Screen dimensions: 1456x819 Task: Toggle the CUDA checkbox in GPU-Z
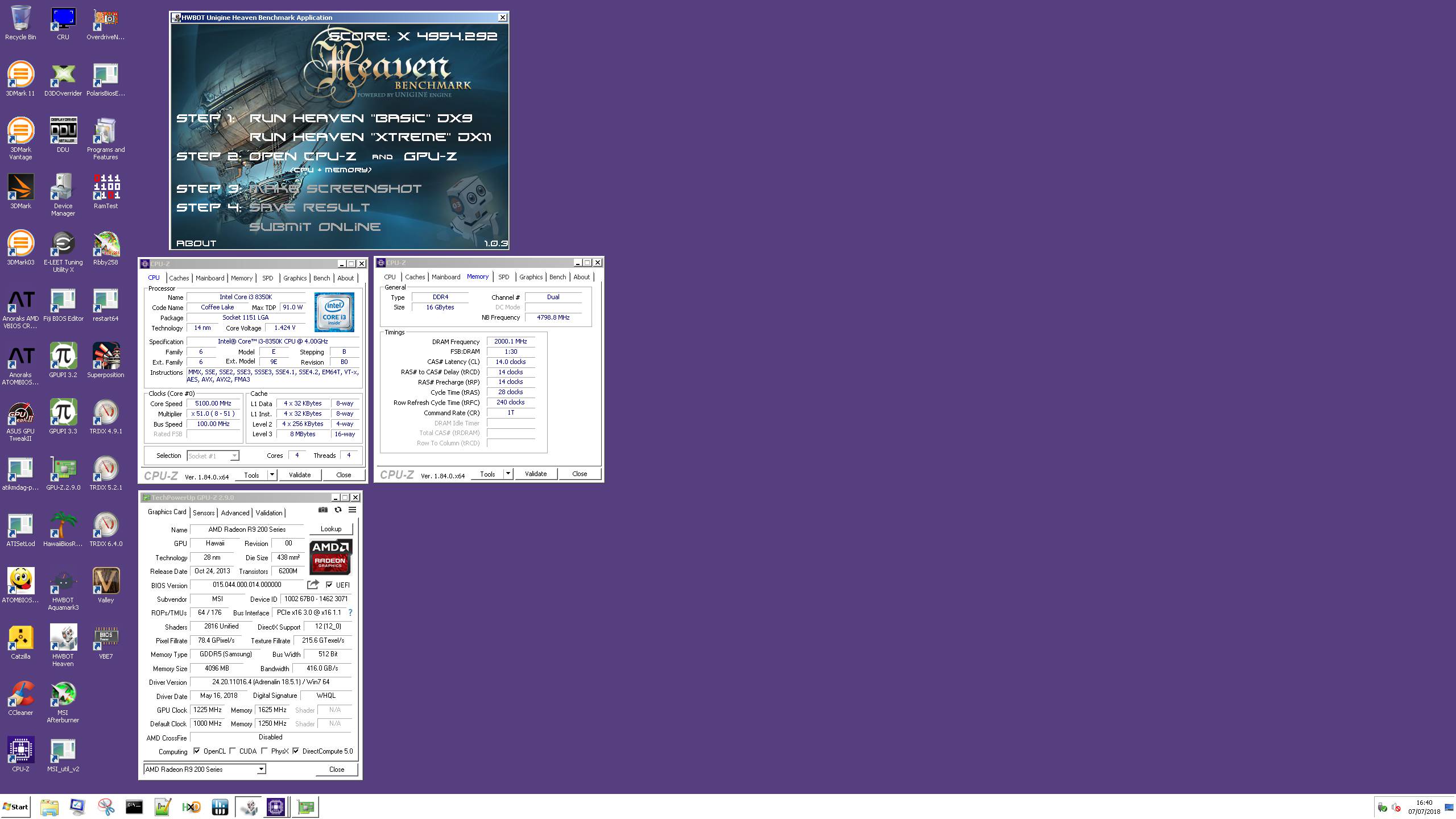click(233, 751)
